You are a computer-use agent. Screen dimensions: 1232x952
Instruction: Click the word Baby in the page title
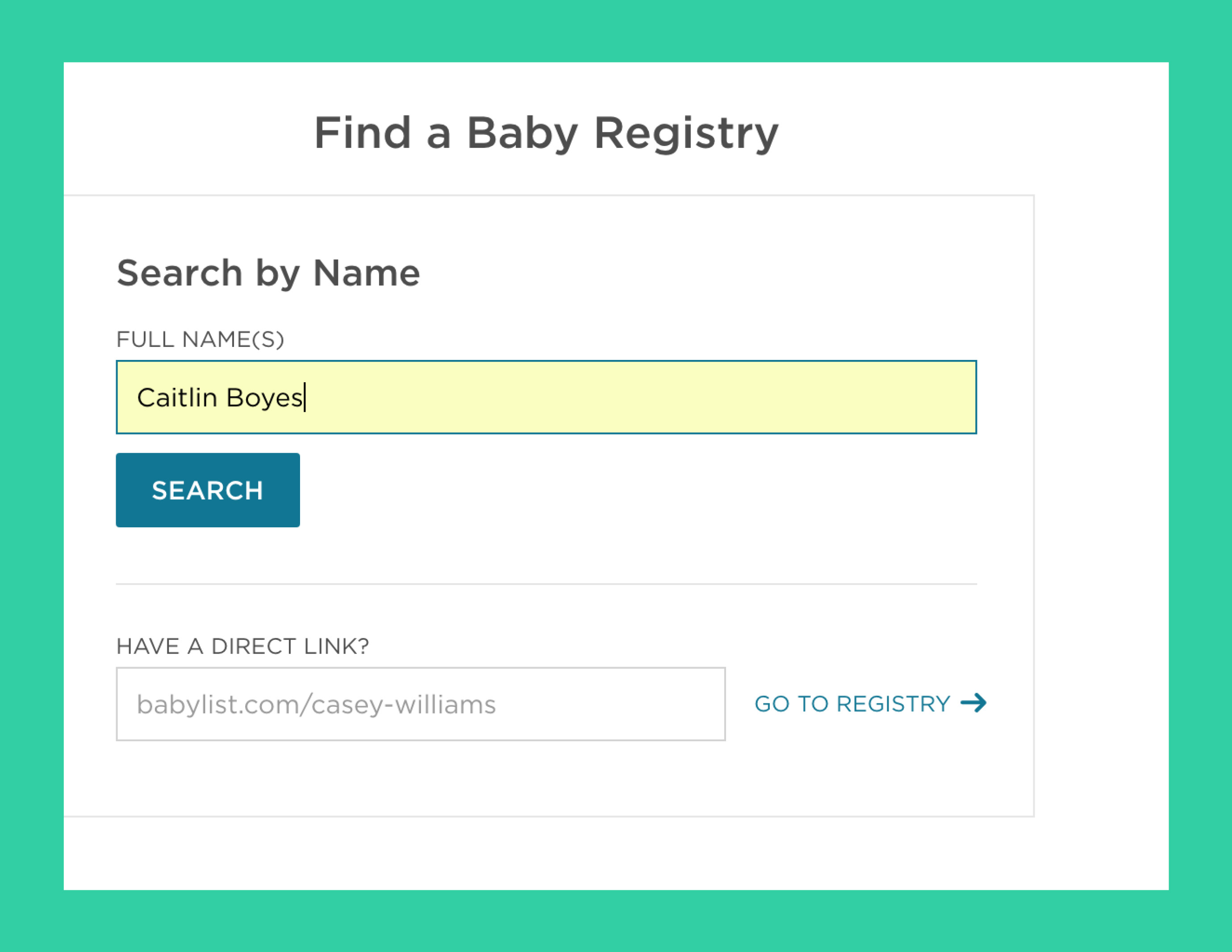click(x=522, y=133)
